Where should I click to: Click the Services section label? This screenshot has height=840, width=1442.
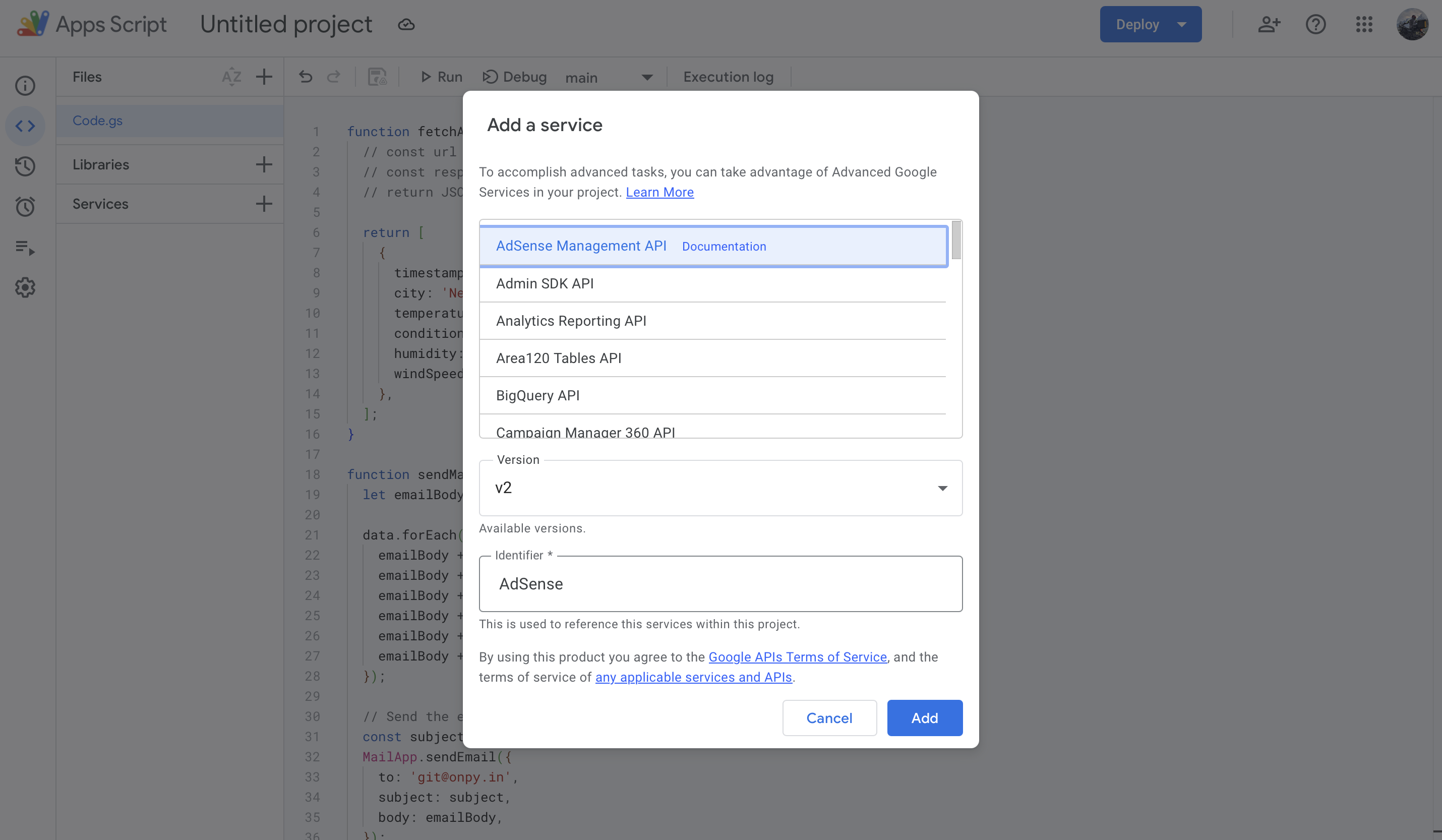pyautogui.click(x=100, y=204)
